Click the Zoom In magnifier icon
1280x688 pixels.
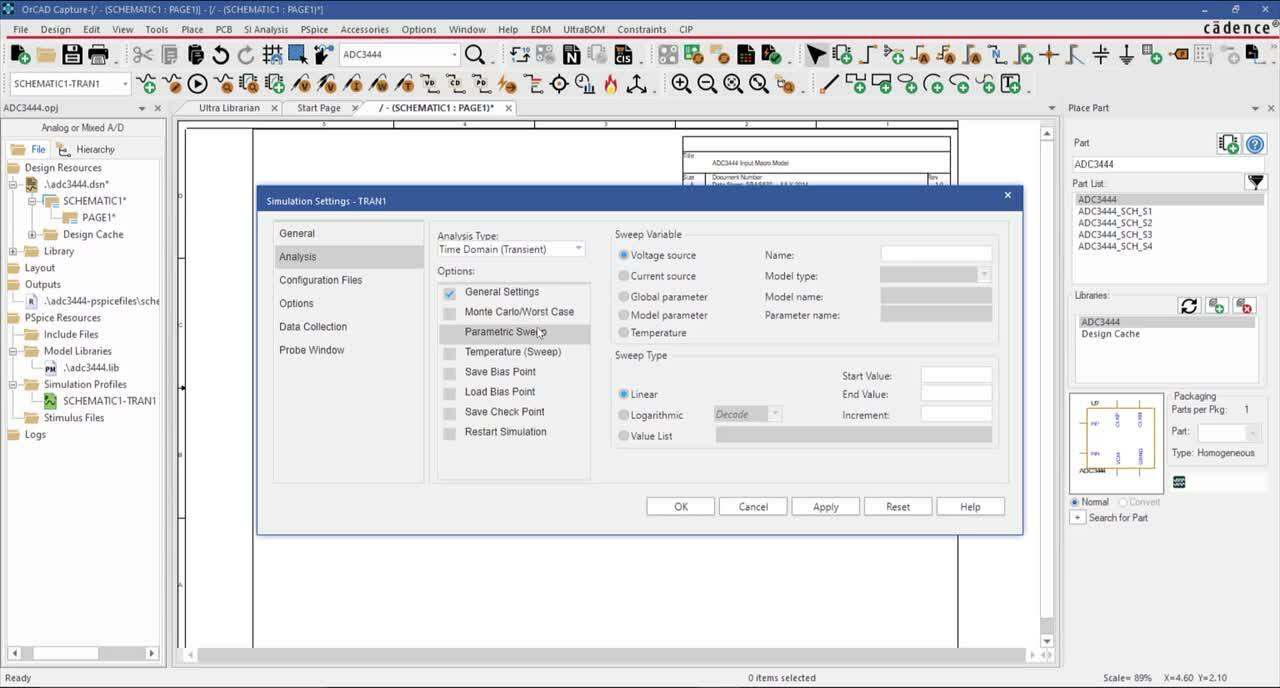coord(681,84)
